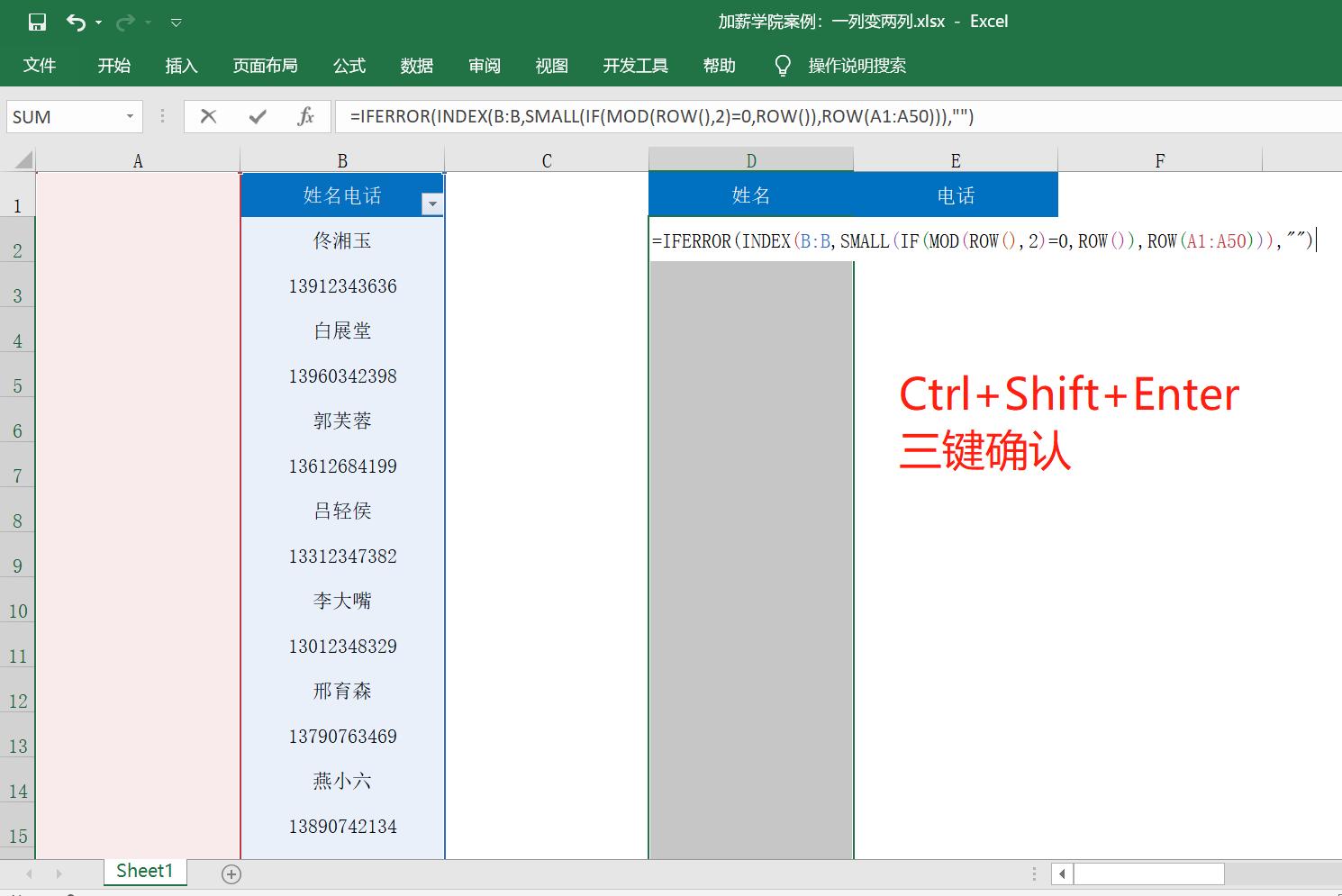This screenshot has width=1342, height=896.
Task: Open the 文件 menu
Action: (x=40, y=64)
